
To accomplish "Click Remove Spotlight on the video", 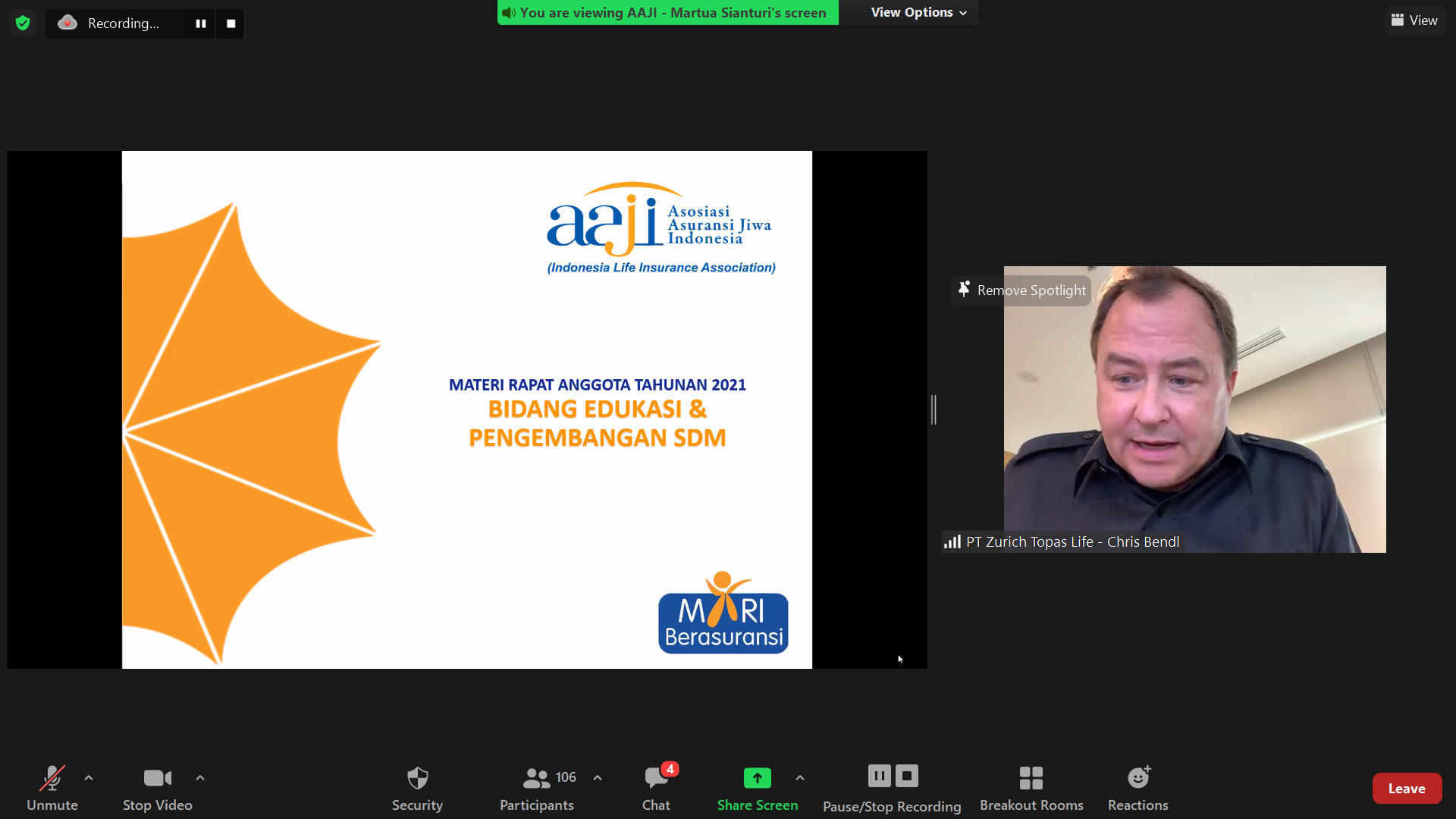I will click(1021, 290).
